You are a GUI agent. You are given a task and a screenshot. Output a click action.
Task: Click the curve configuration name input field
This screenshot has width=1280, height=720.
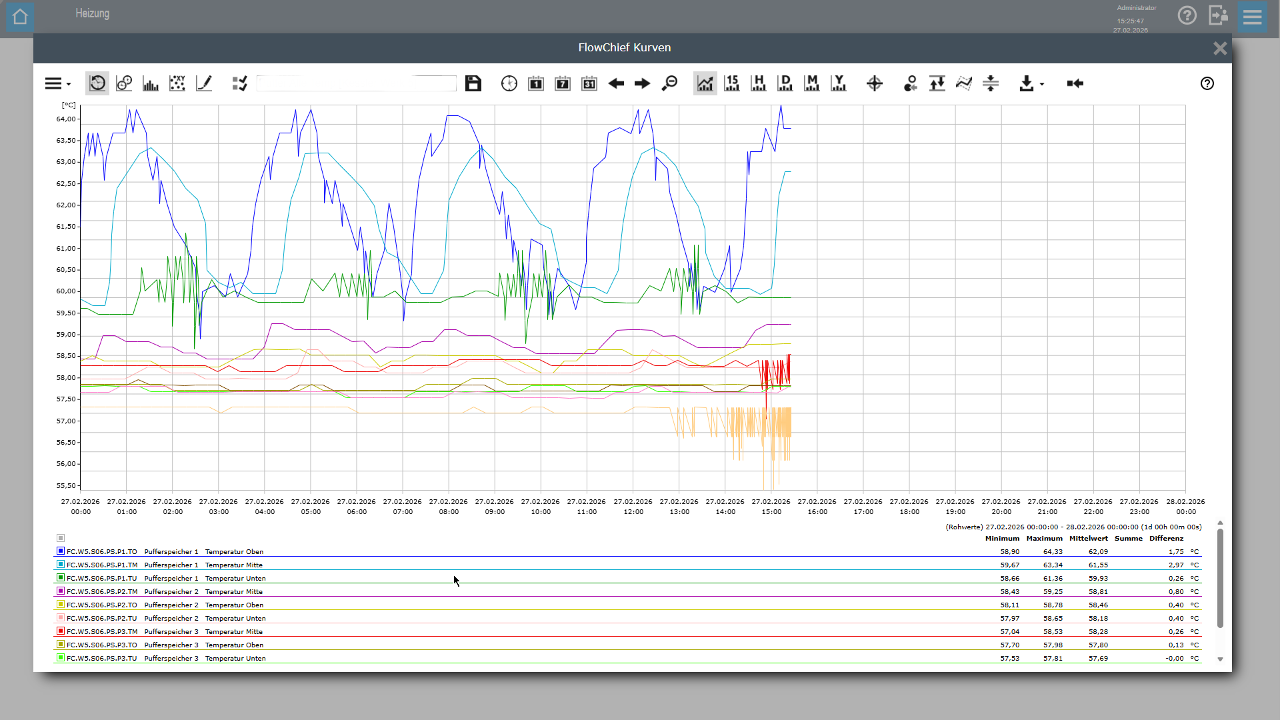356,84
